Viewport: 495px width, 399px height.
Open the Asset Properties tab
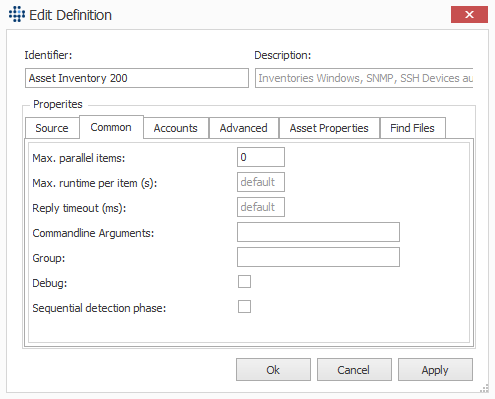[329, 128]
